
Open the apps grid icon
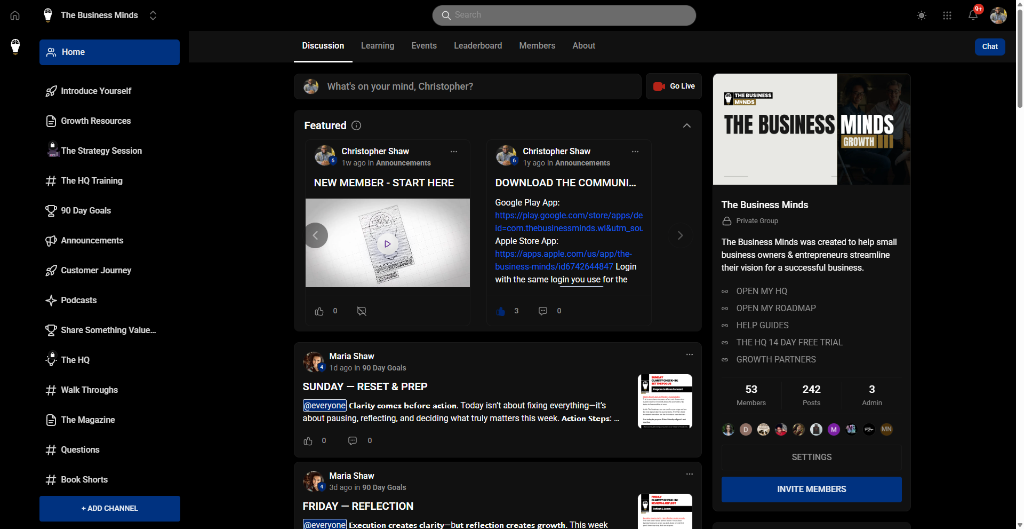tap(947, 15)
